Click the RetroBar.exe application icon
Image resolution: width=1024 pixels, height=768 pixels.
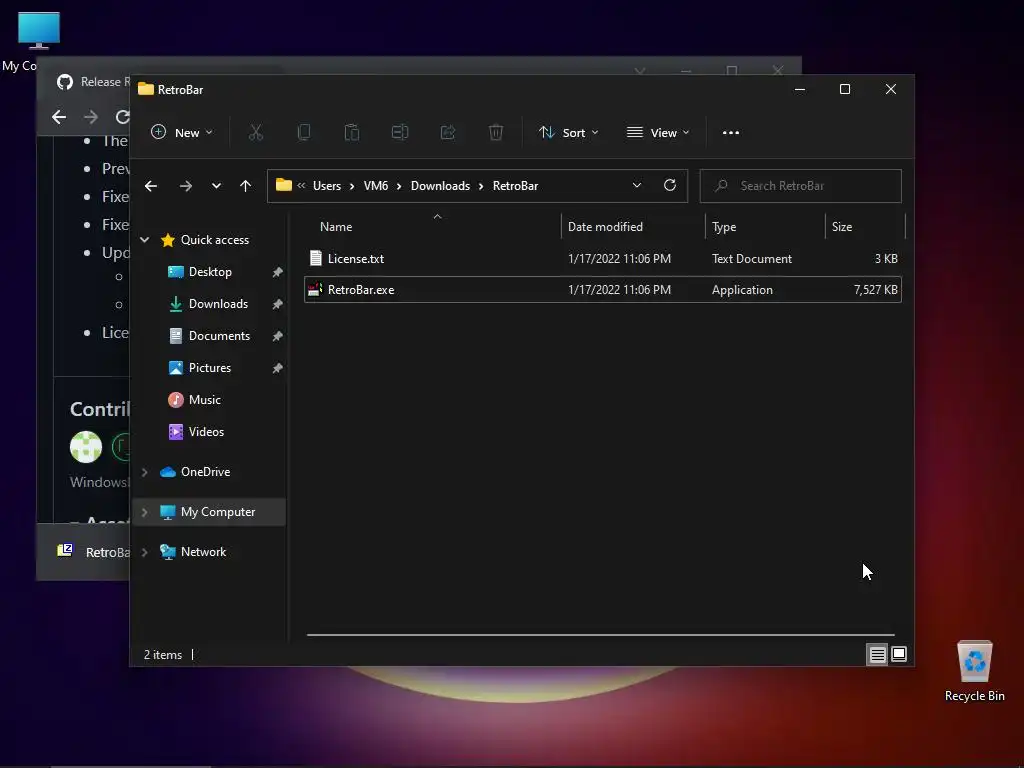point(315,290)
